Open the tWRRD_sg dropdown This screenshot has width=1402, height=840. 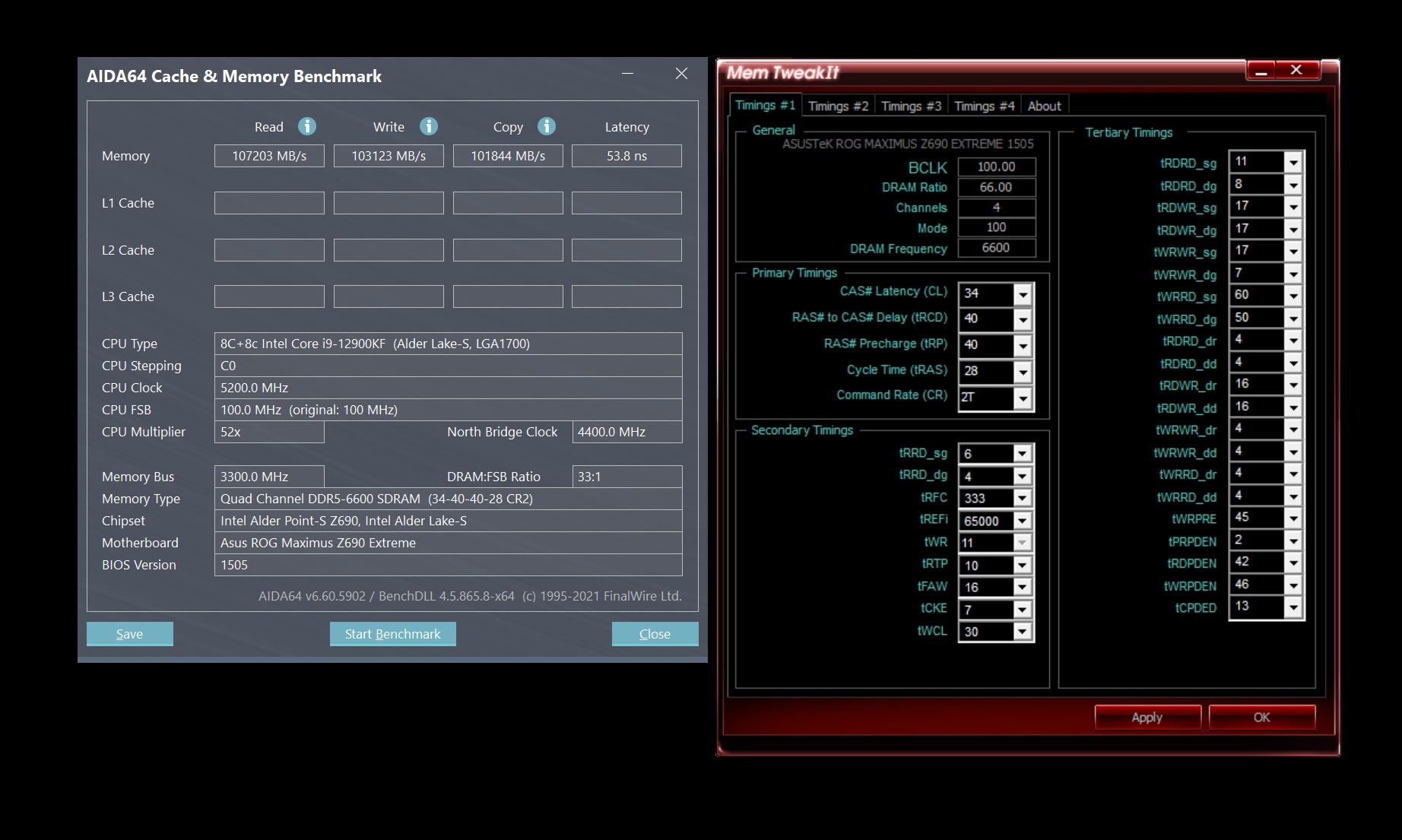(1293, 296)
